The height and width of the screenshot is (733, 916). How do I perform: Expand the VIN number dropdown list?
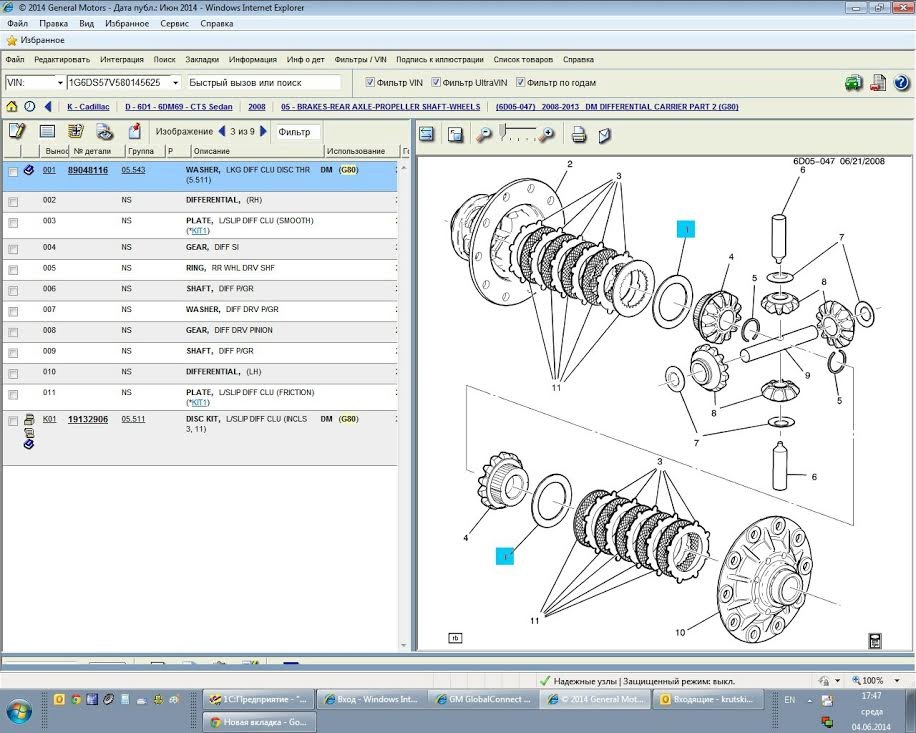[176, 83]
